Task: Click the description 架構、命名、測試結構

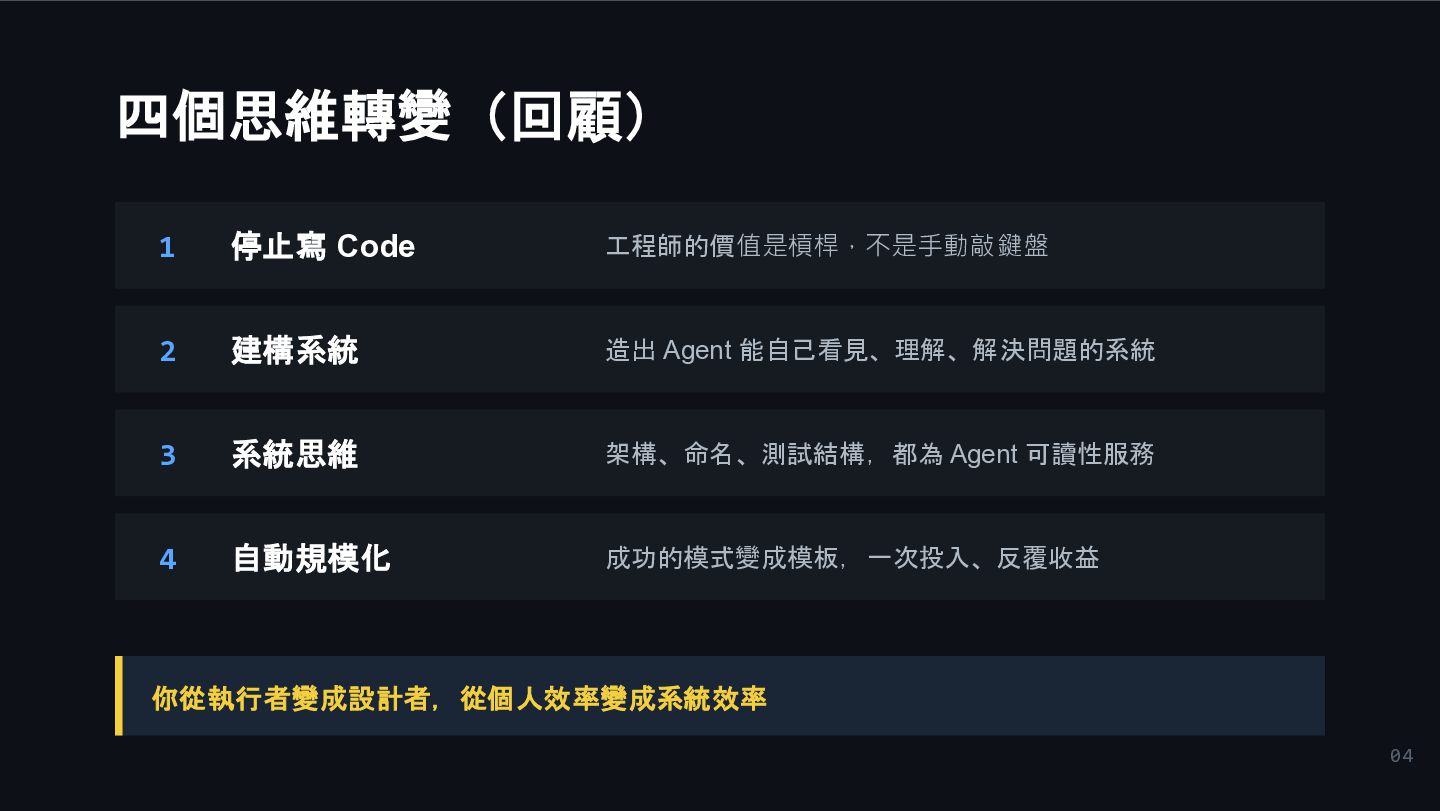Action: click(735, 454)
